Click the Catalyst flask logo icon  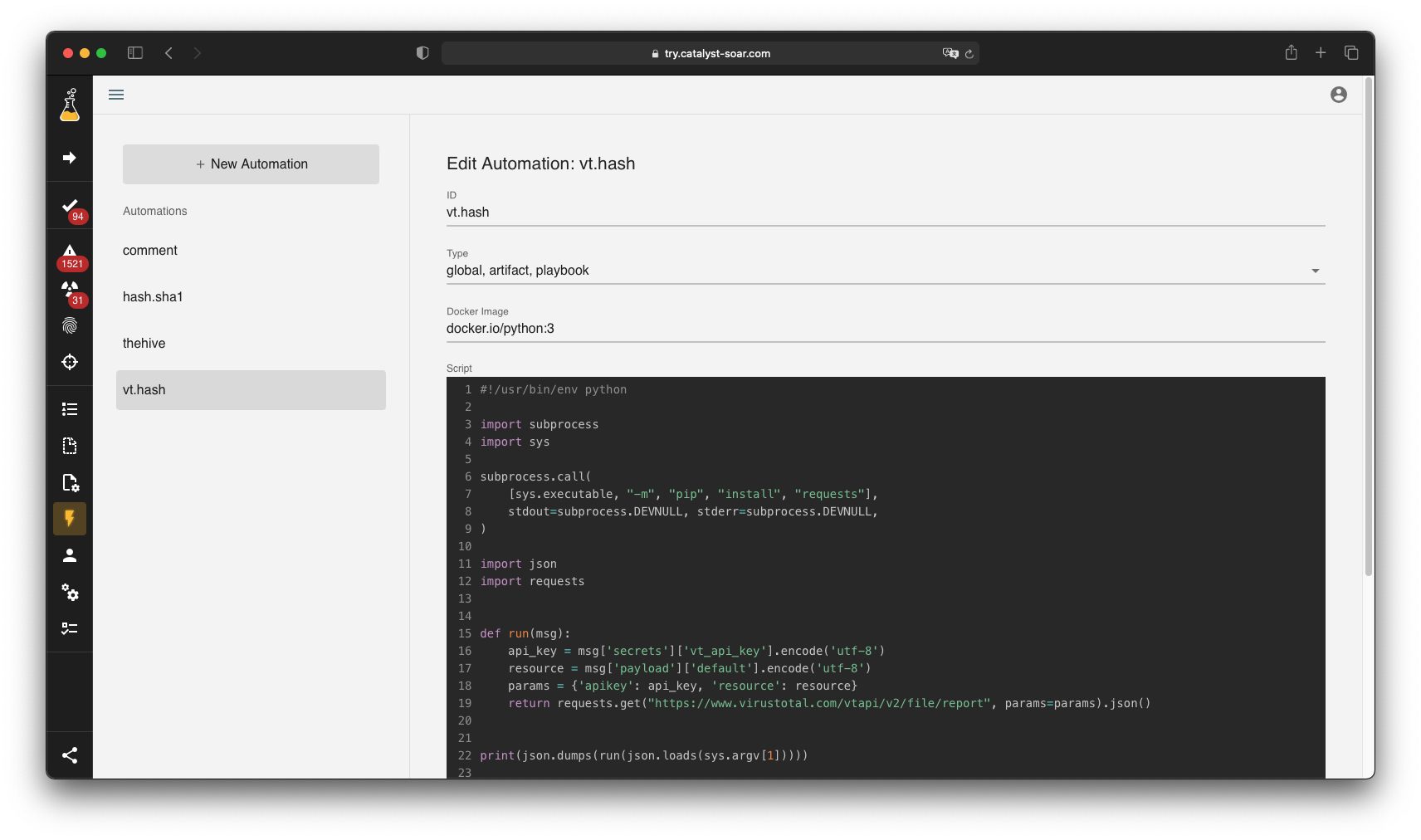coord(70,105)
